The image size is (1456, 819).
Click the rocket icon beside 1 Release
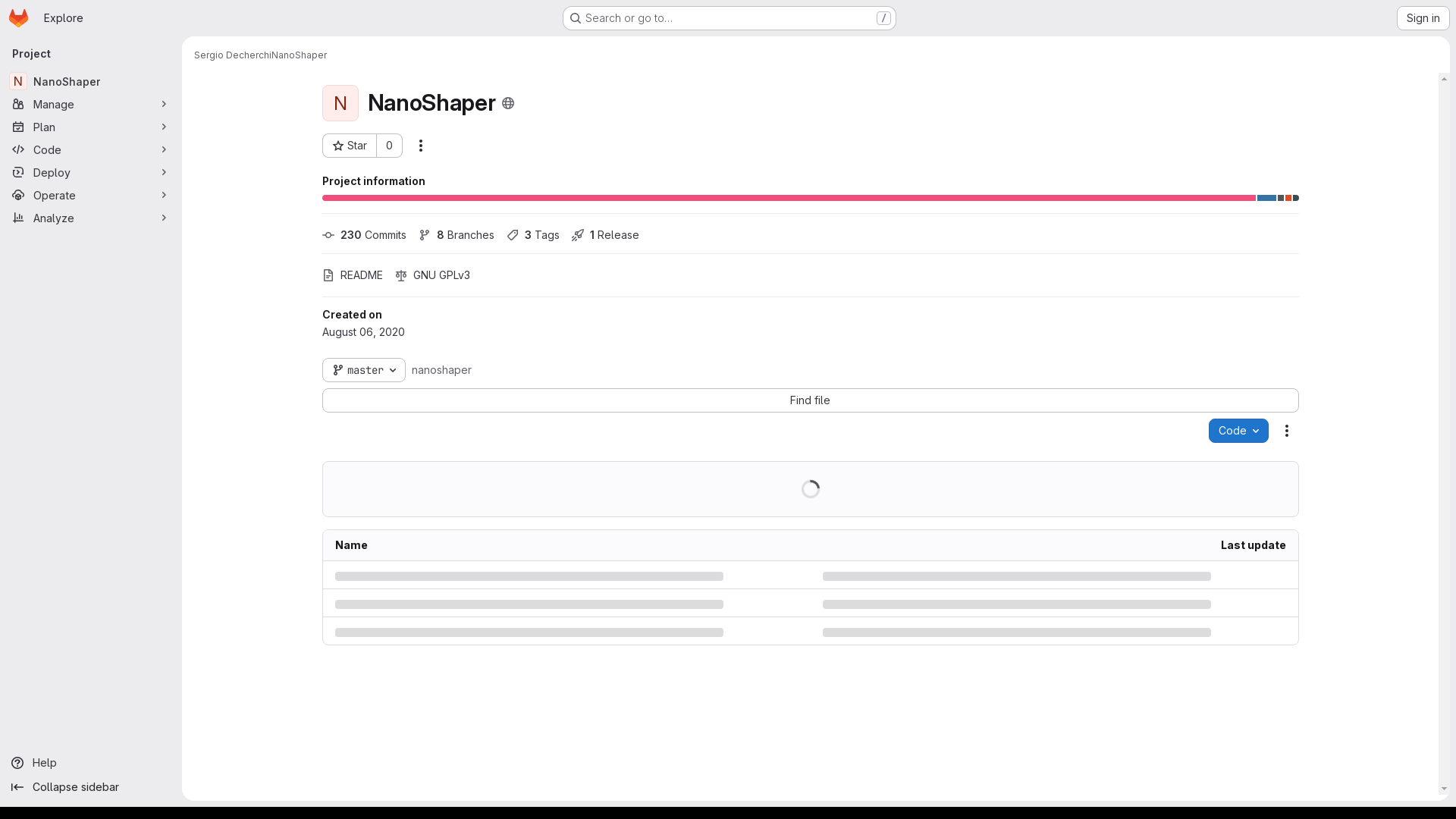pyautogui.click(x=578, y=235)
